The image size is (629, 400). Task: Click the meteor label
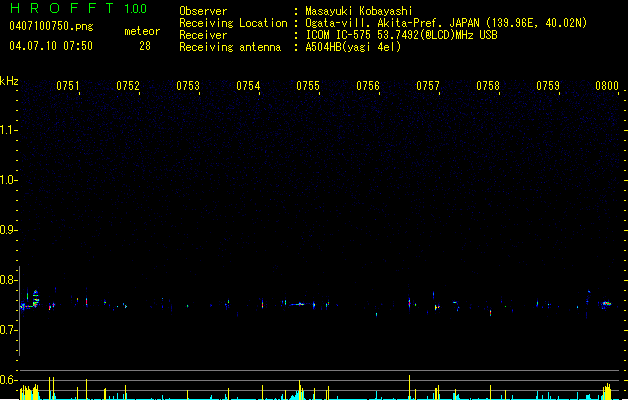click(x=142, y=31)
